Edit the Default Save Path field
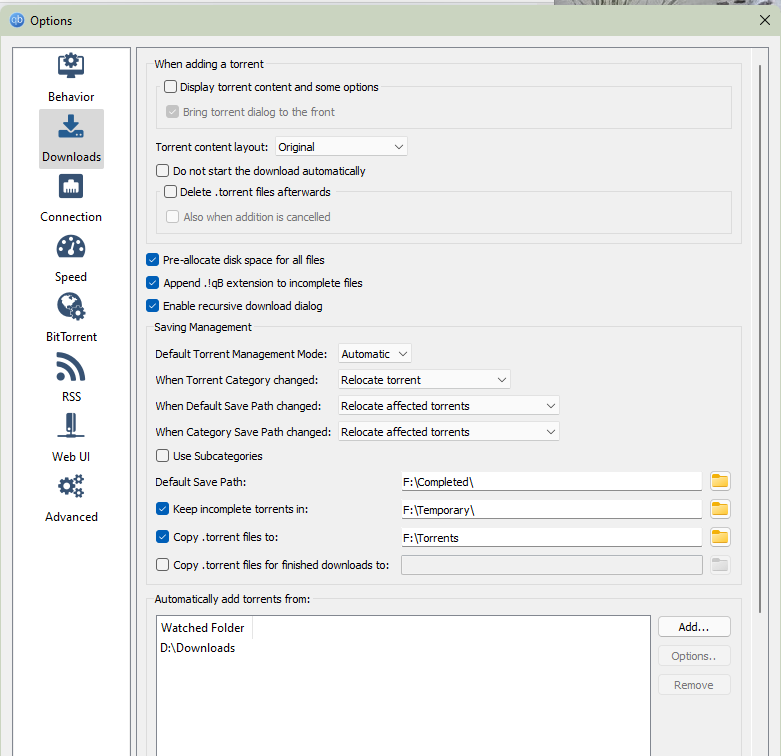Viewport: 781px width, 756px height. pos(551,482)
